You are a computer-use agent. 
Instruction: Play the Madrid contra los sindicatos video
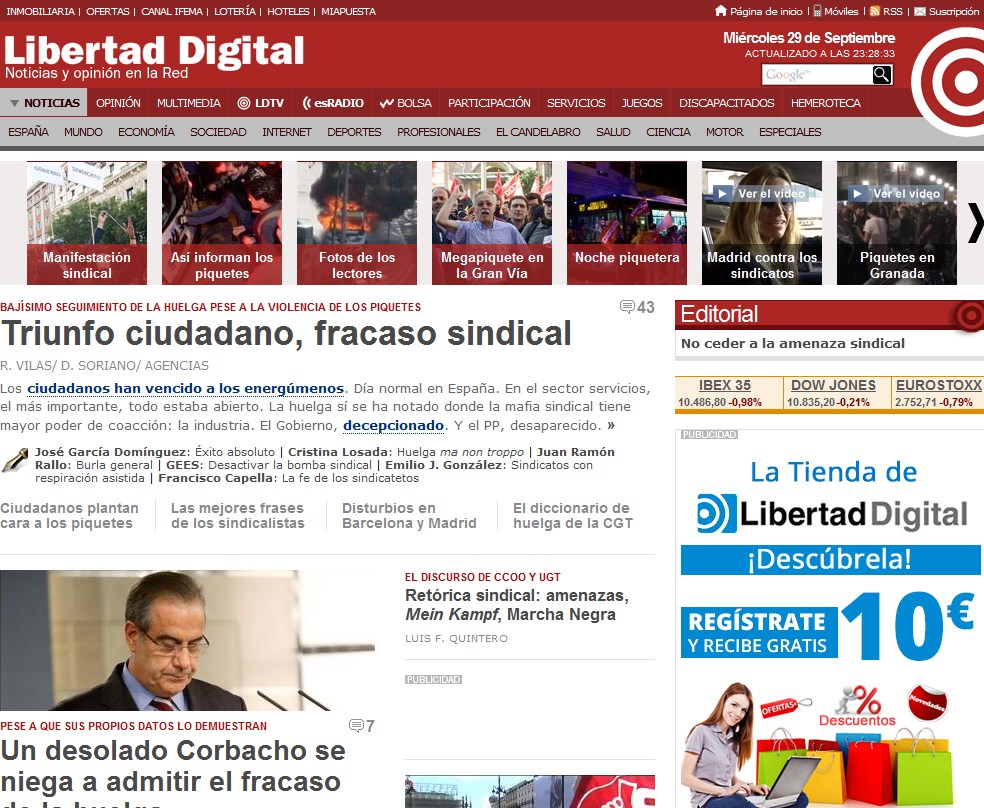[722, 194]
